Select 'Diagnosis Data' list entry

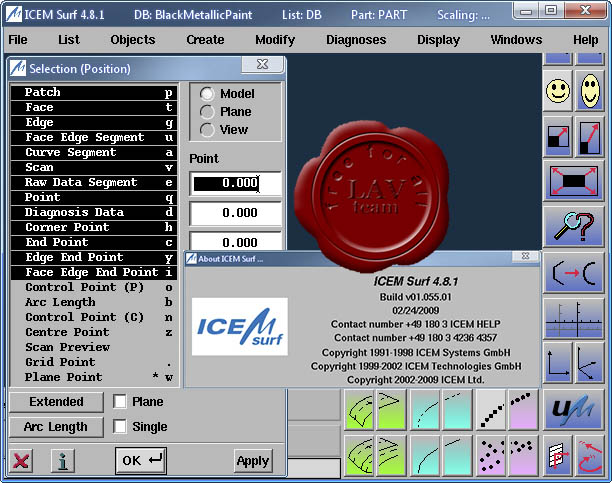coord(94,212)
